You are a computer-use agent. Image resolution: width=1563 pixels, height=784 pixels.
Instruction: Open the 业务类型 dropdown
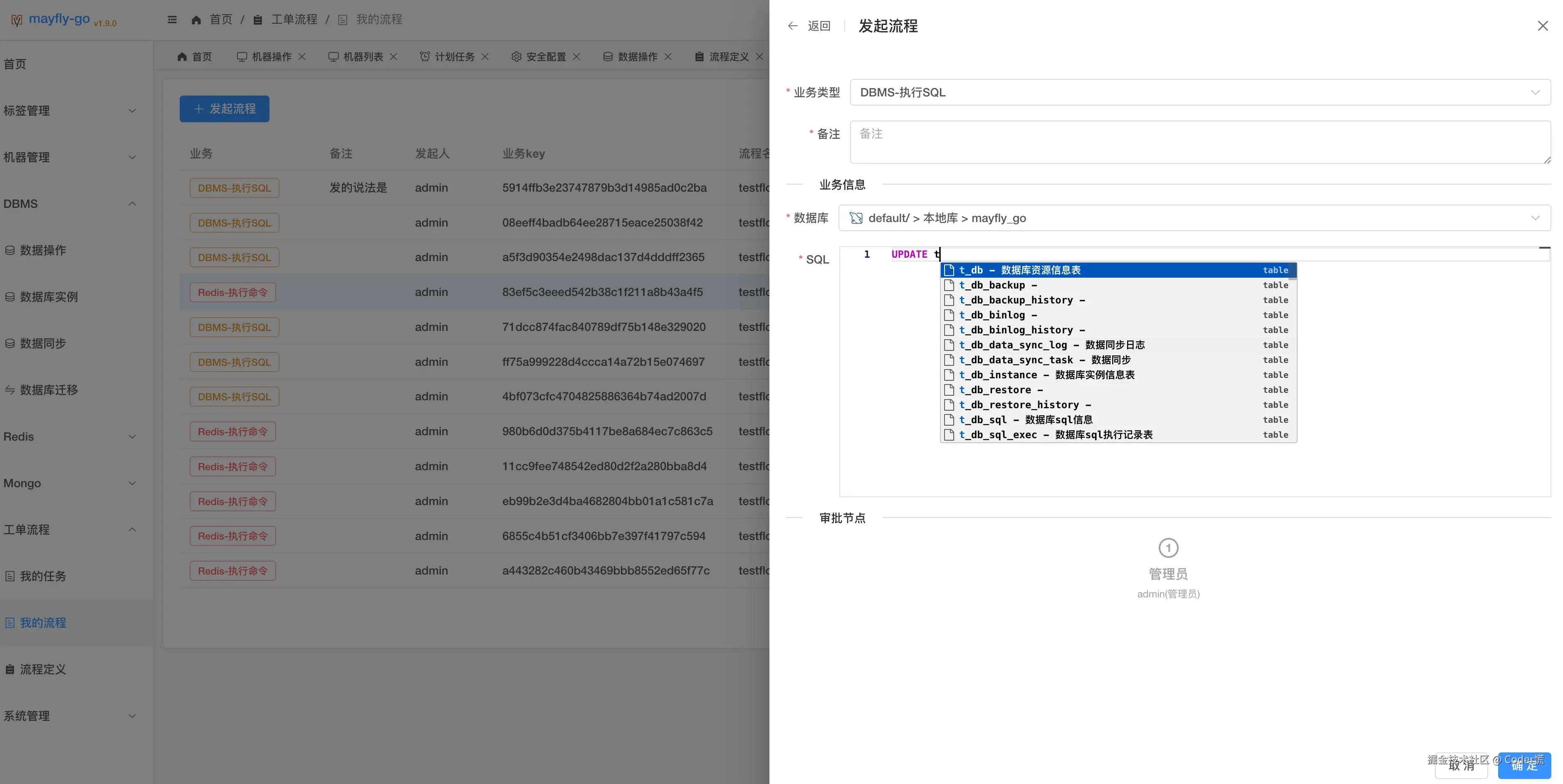(1199, 92)
